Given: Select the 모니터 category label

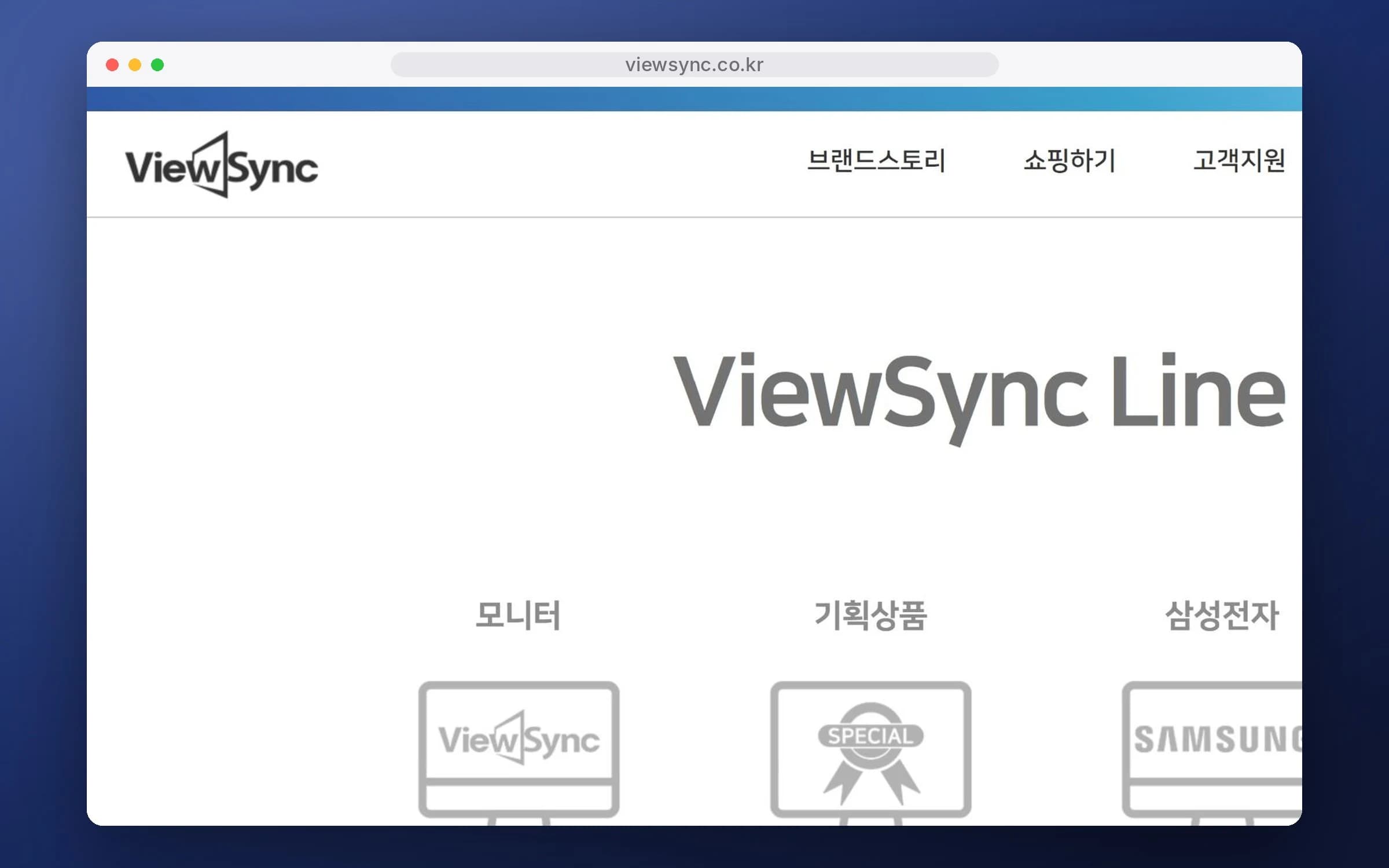Looking at the screenshot, I should tap(518, 615).
